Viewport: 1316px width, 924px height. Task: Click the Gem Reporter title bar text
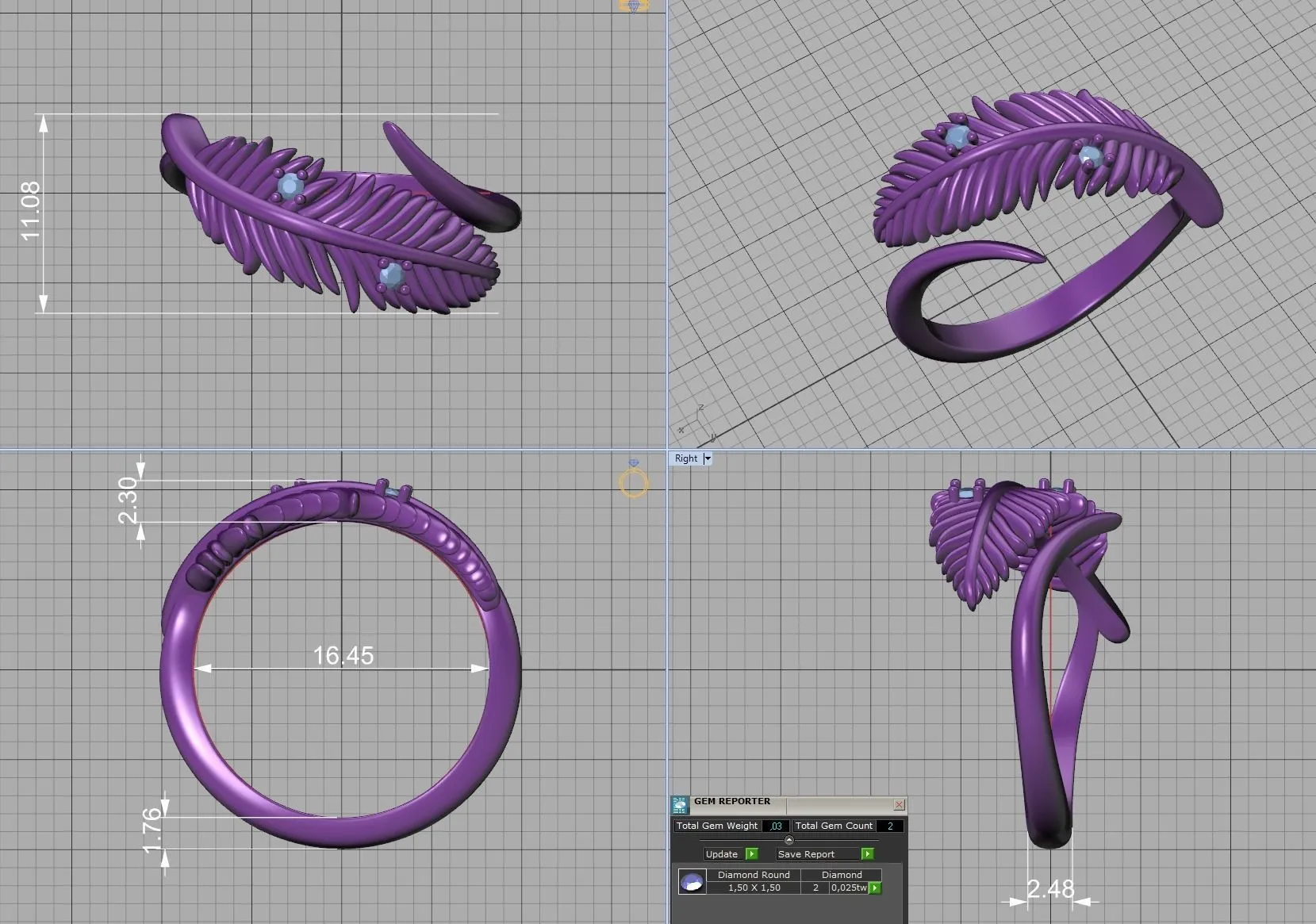[731, 801]
